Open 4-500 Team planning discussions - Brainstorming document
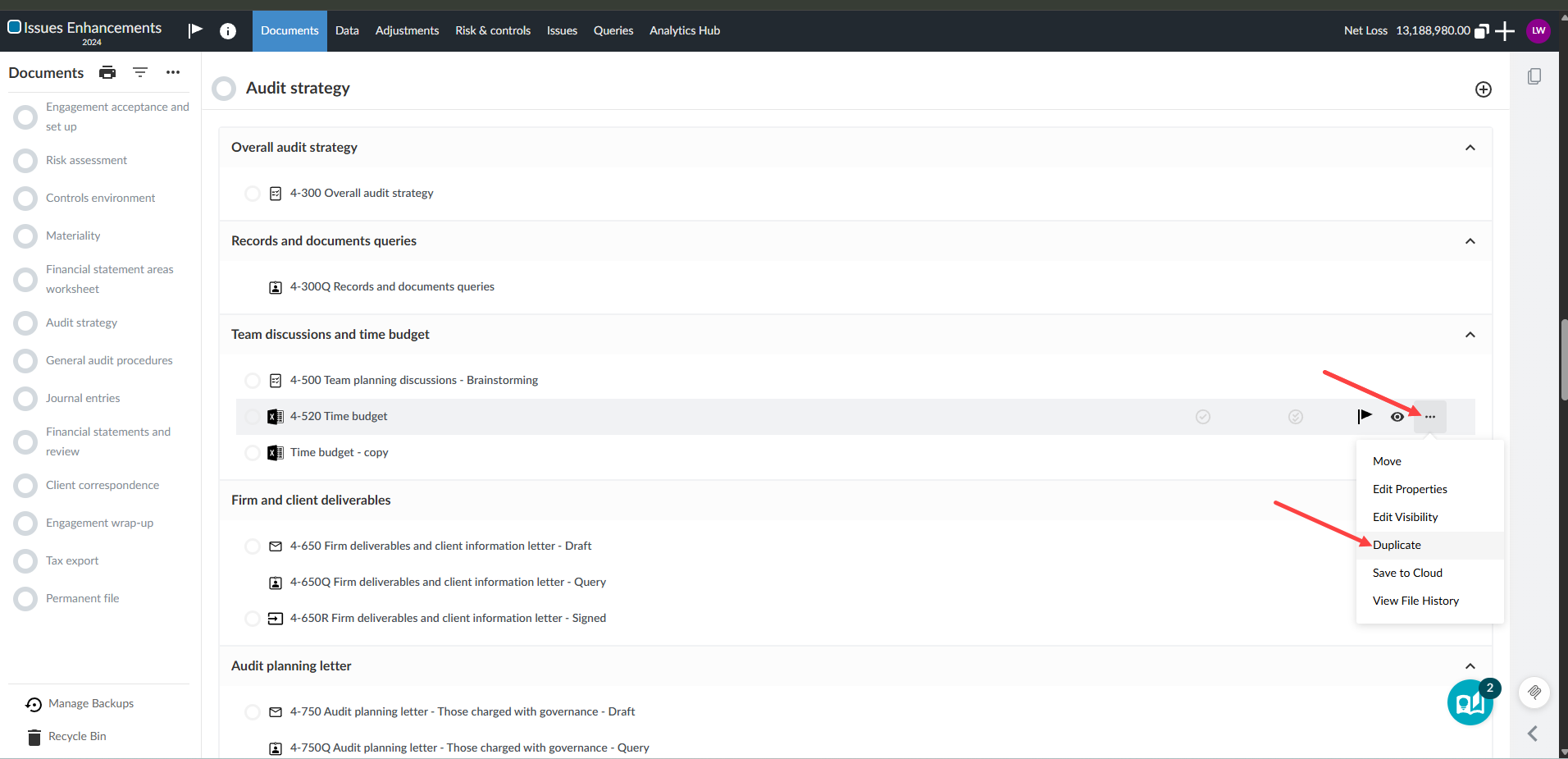Viewport: 1568px width, 759px height. click(414, 381)
